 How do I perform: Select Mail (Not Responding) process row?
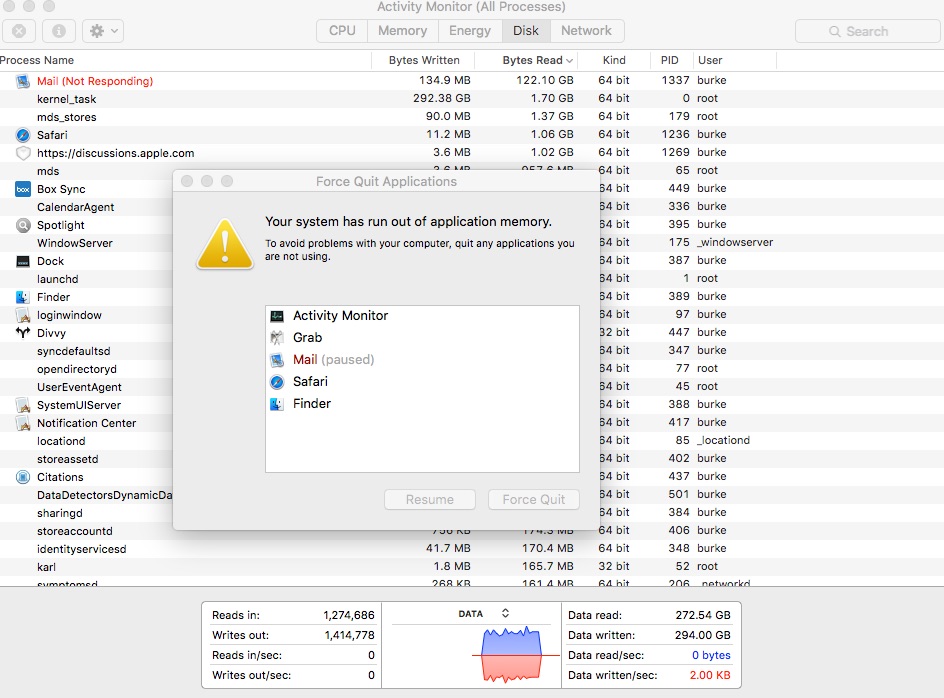point(472,81)
